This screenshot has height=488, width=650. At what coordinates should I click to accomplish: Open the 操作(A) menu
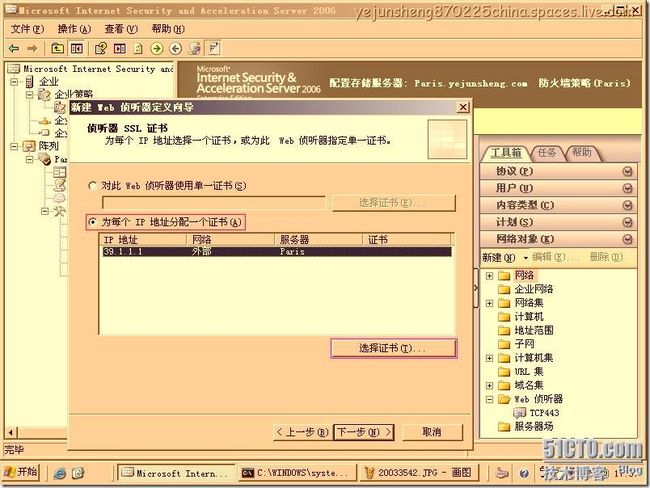click(x=74, y=29)
